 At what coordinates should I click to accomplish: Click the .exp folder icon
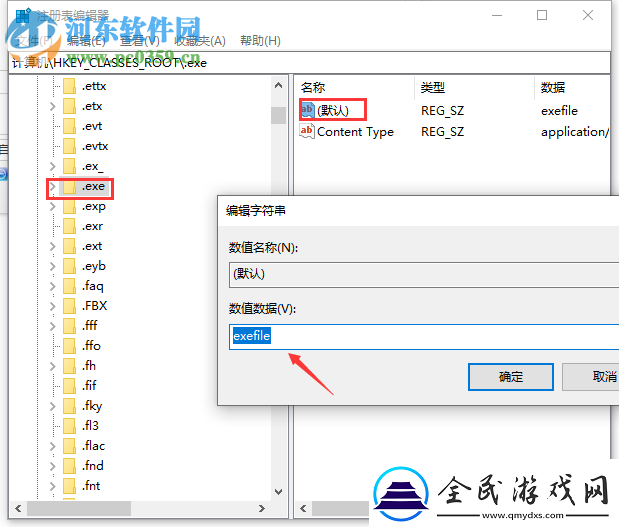pos(69,206)
